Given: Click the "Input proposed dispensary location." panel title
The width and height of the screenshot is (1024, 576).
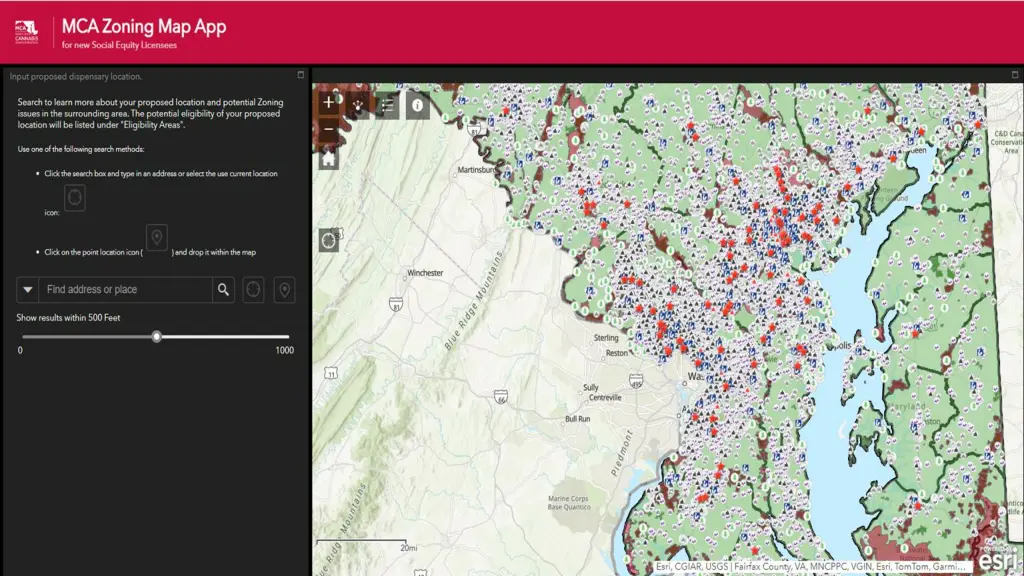Looking at the screenshot, I should tap(76, 76).
